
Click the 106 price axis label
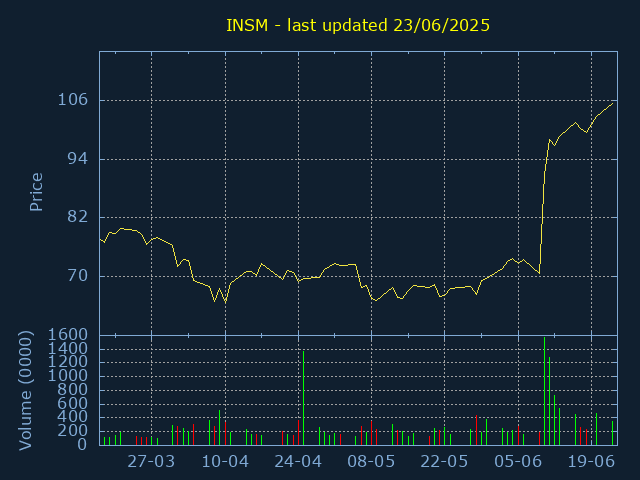(x=73, y=100)
